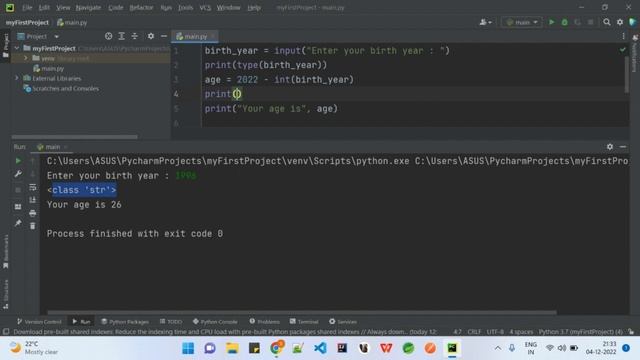Click the Down the Stack Trace arrow
Screen dimensions: 640x360
point(33,174)
